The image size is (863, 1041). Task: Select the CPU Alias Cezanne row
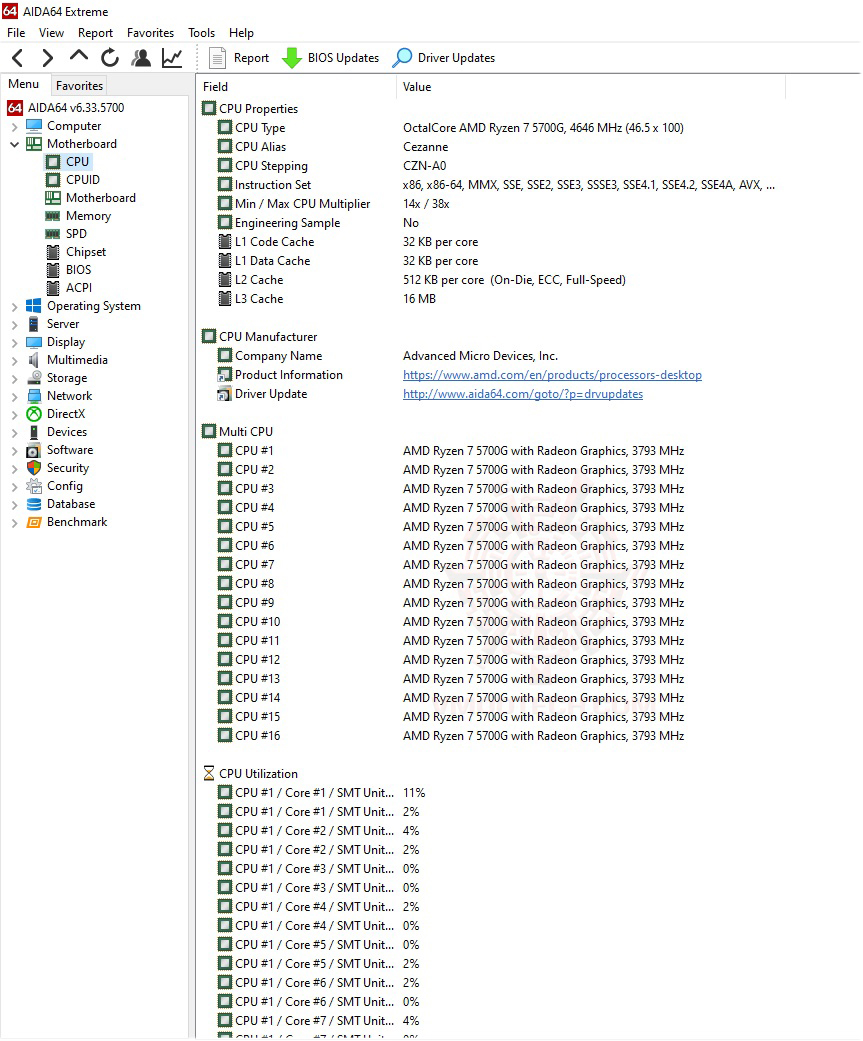pos(490,147)
